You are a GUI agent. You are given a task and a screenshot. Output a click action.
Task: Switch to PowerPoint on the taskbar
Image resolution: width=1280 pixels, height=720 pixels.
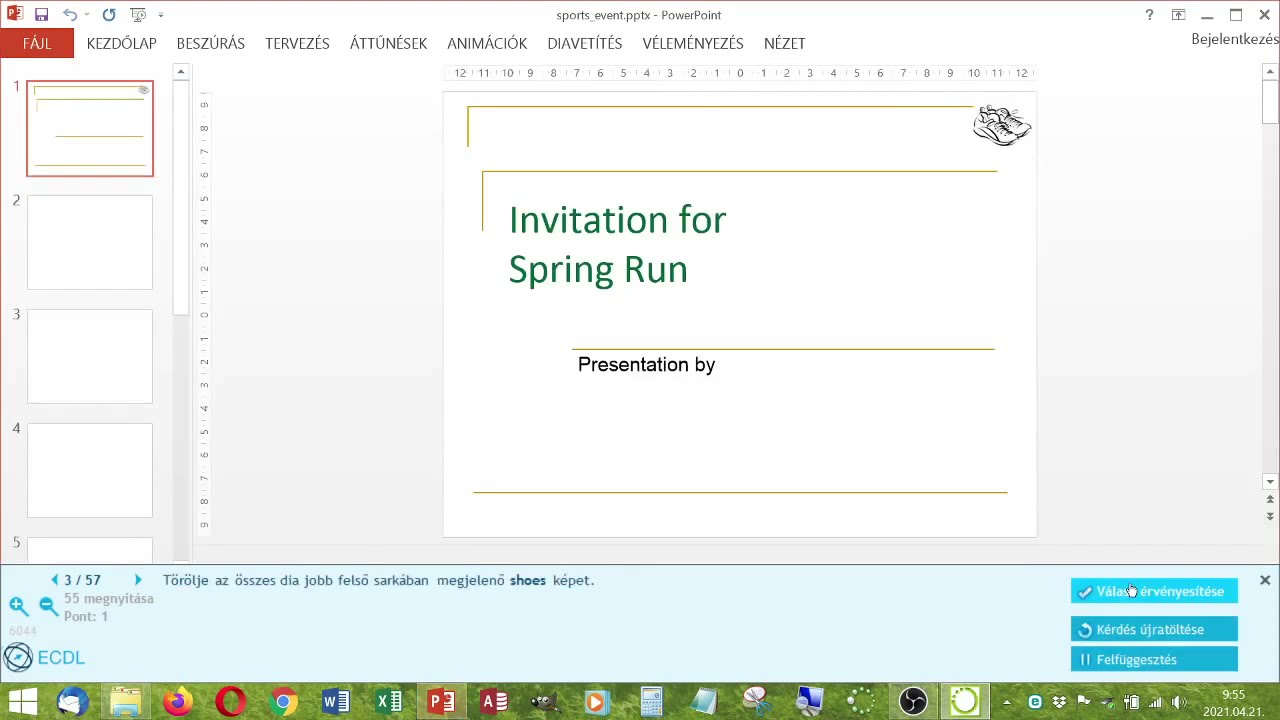point(441,701)
